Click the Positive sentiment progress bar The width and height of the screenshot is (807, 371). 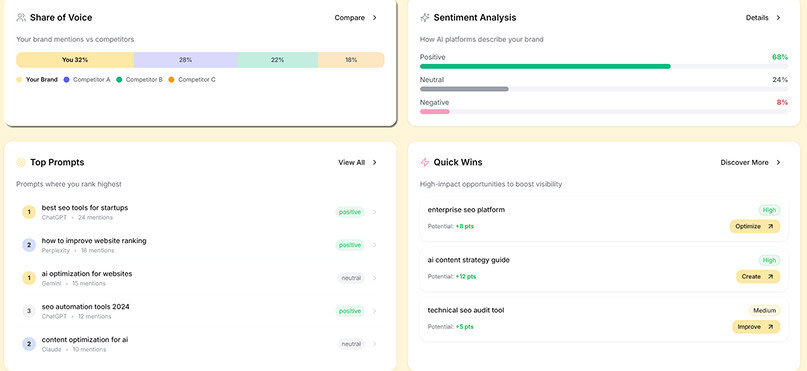pos(604,66)
